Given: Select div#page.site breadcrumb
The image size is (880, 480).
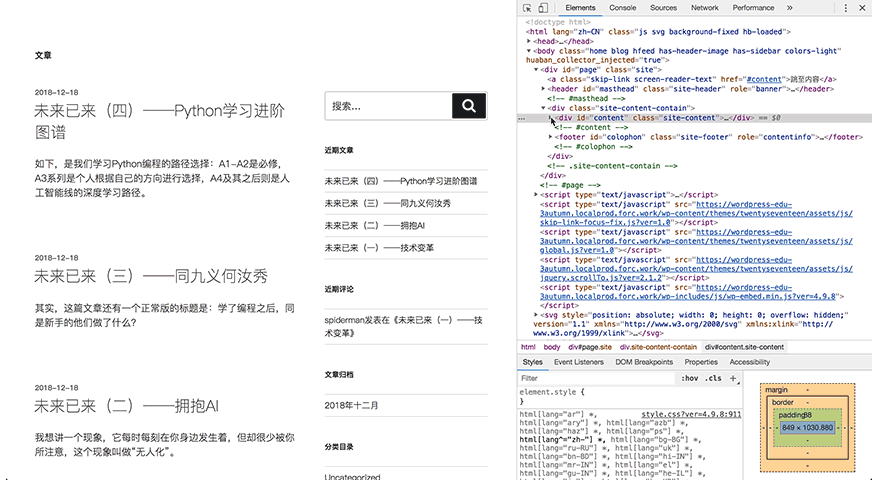Looking at the screenshot, I should pyautogui.click(x=590, y=347).
